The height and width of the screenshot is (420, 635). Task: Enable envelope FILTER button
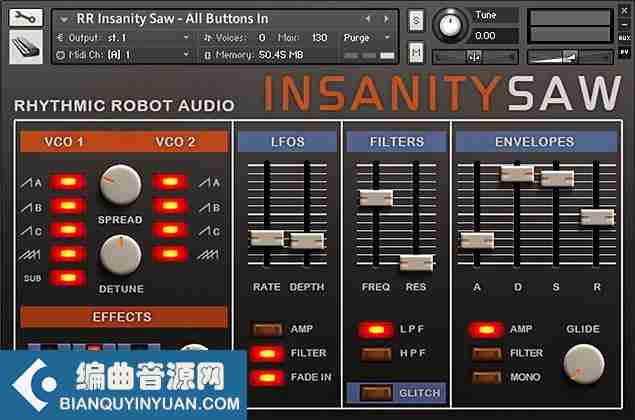tap(486, 354)
